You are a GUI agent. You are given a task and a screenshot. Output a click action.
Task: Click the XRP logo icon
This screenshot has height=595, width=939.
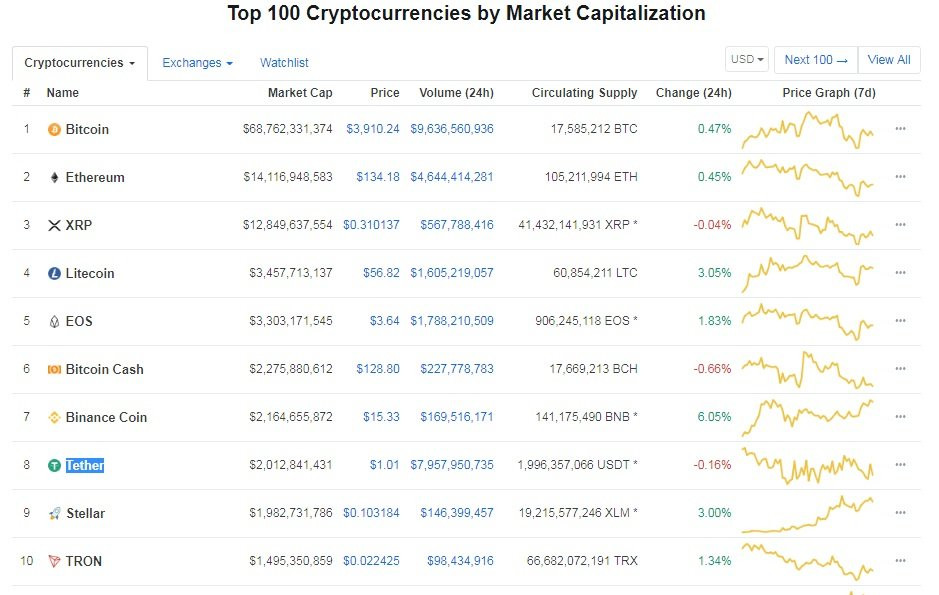tap(54, 226)
